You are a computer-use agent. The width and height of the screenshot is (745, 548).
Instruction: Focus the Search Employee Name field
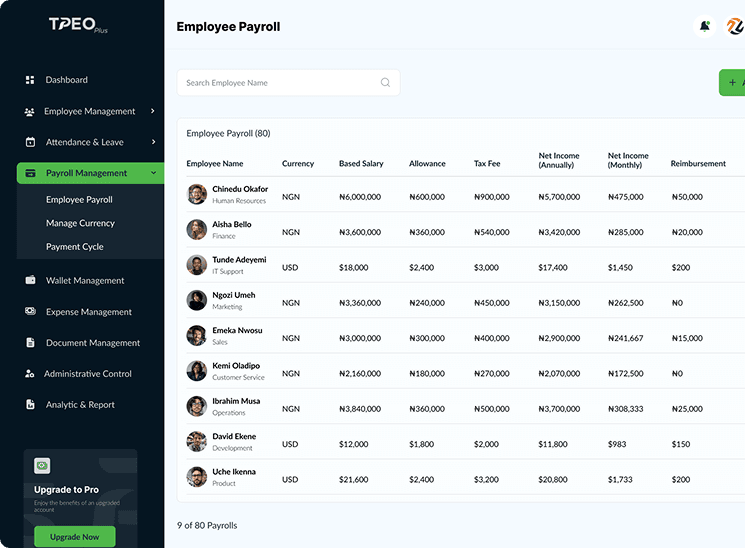point(280,83)
